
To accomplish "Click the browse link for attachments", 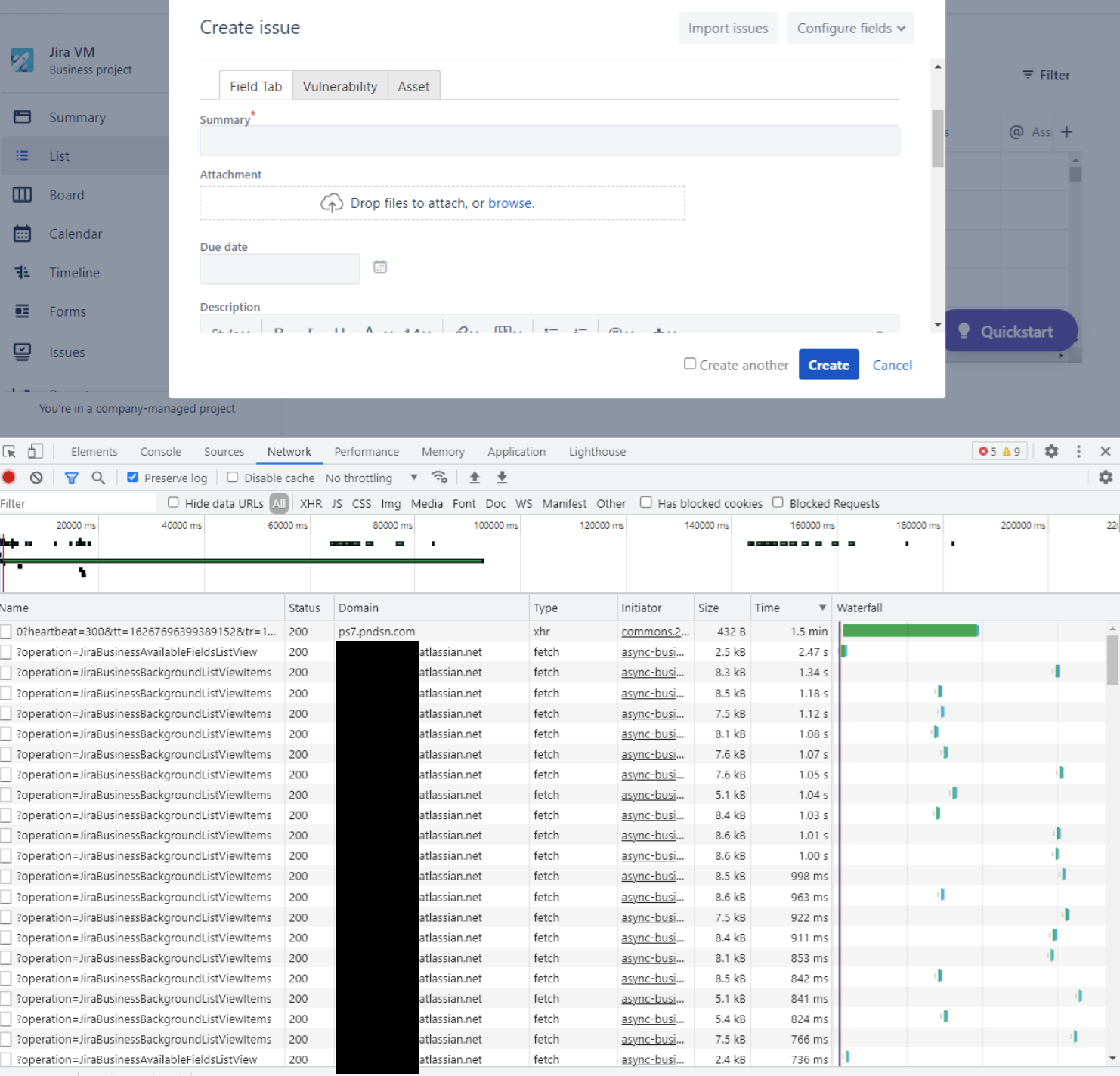I will (511, 203).
